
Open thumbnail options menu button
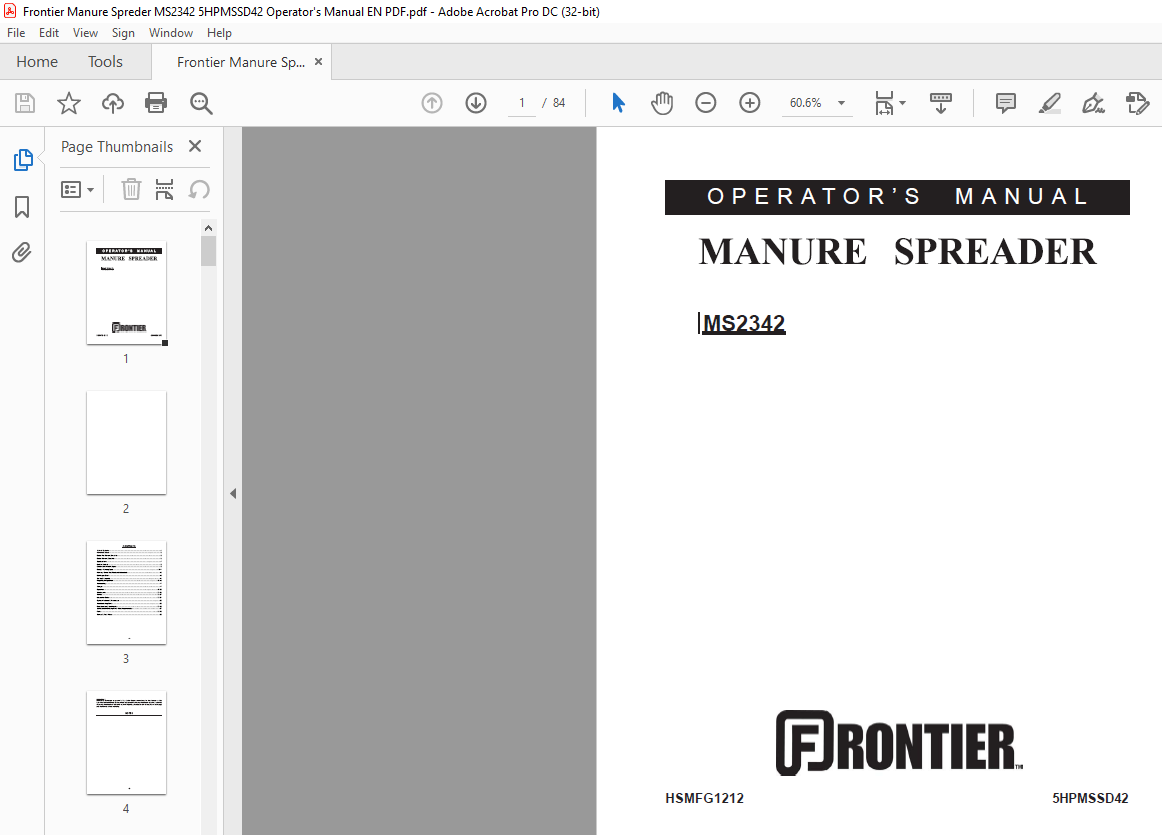coord(77,190)
